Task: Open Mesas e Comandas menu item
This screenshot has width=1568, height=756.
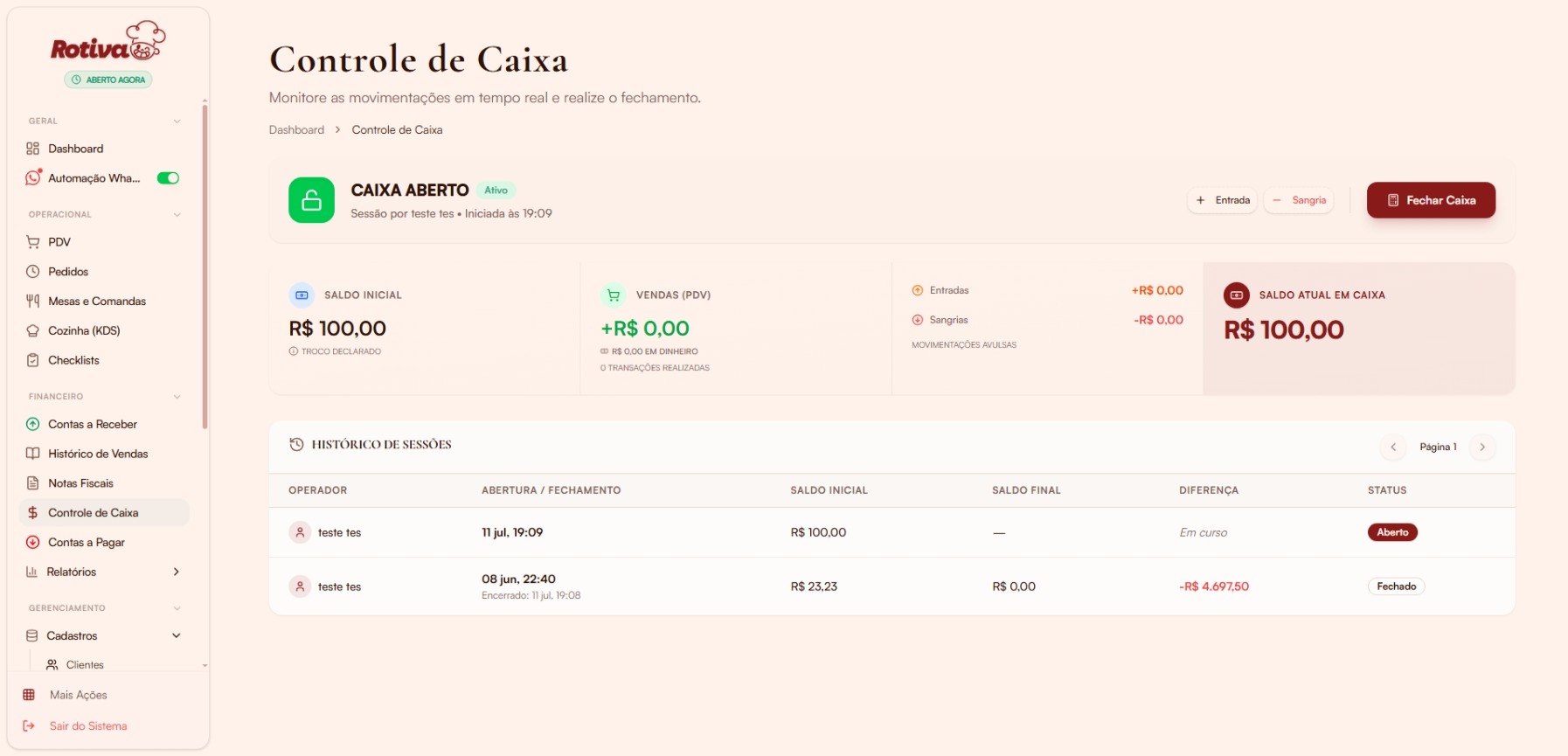Action: [x=104, y=301]
